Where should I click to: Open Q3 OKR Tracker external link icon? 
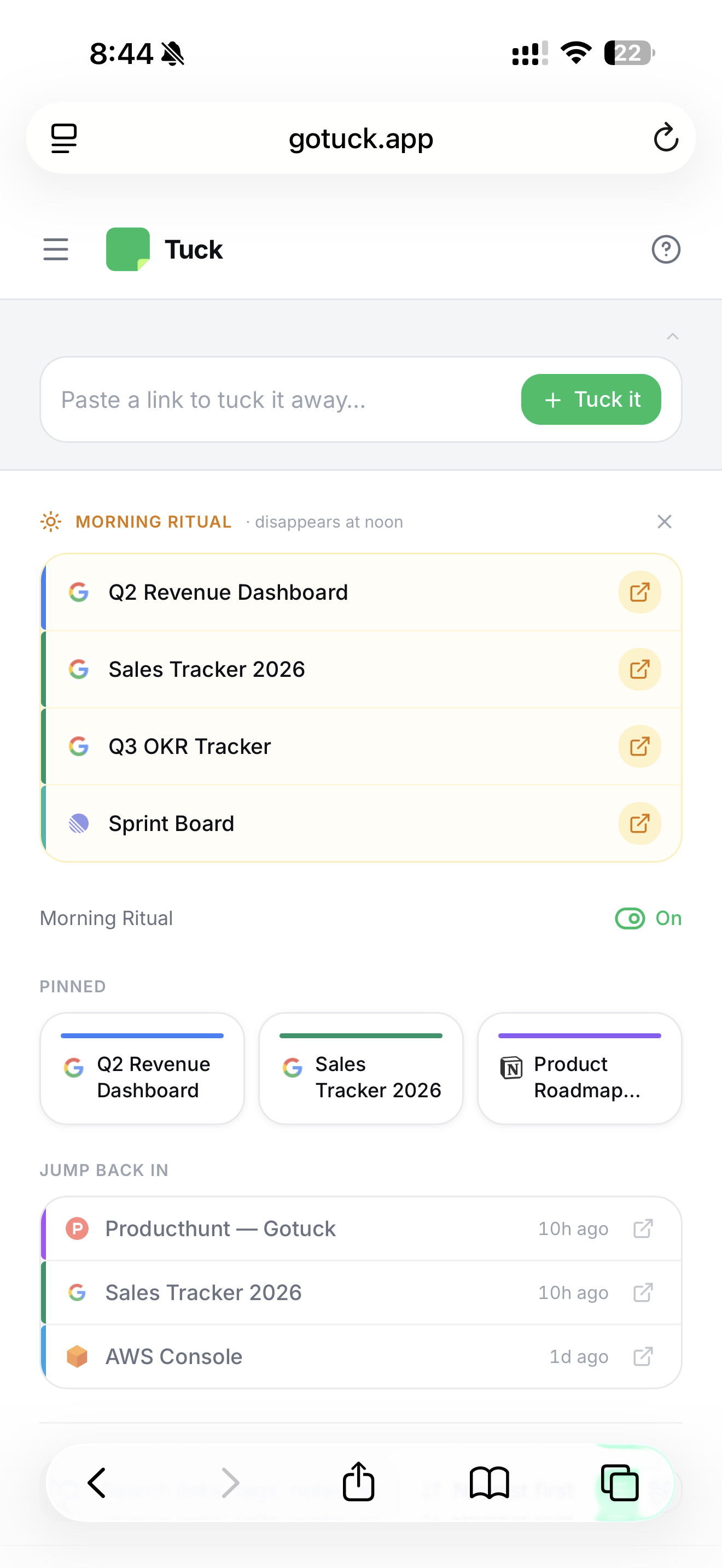[x=640, y=746]
